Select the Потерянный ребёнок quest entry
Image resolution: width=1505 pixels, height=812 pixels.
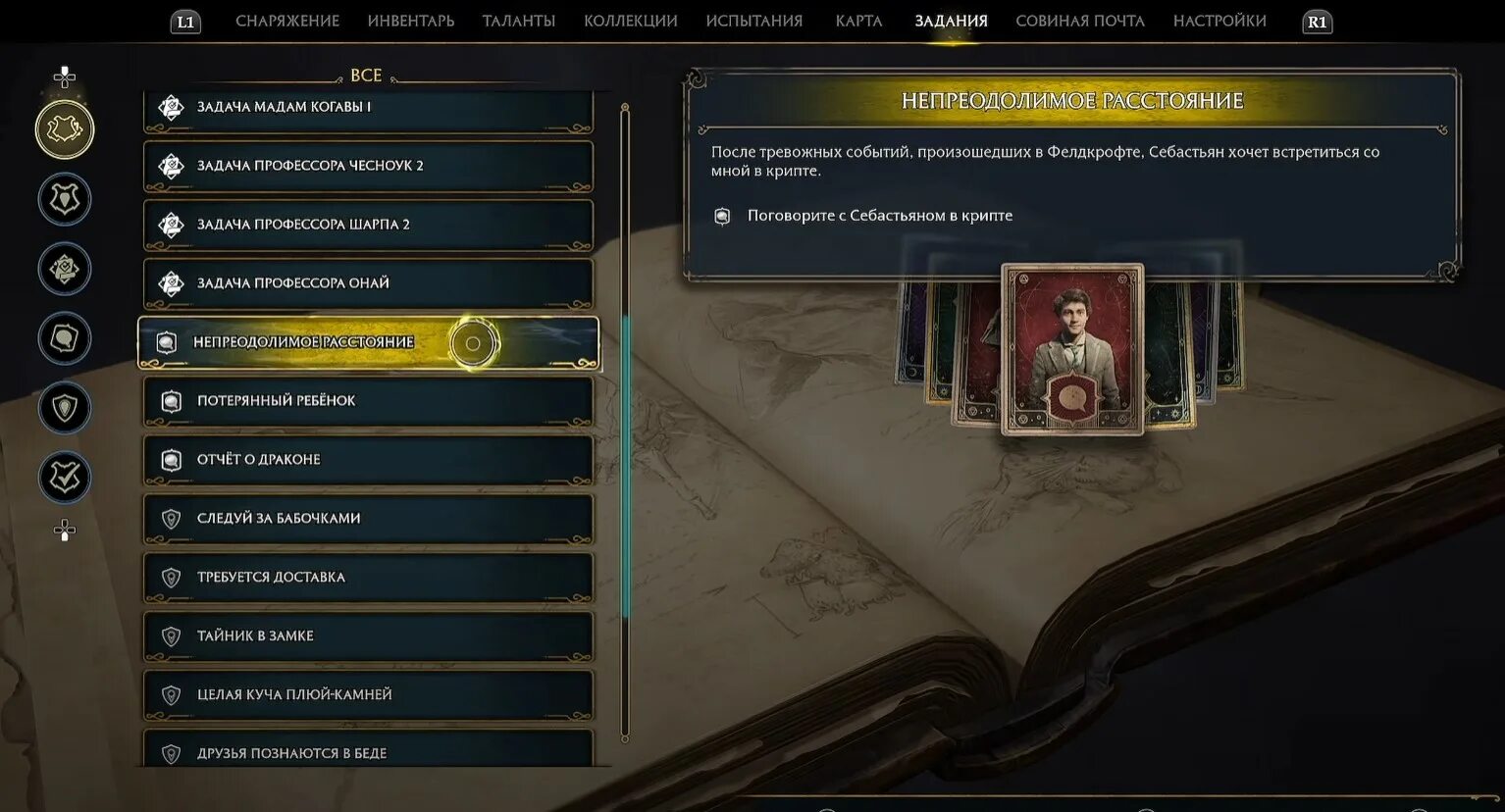369,401
